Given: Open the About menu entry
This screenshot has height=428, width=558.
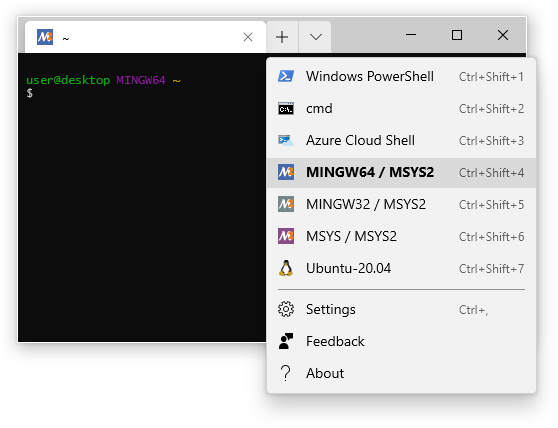Looking at the screenshot, I should 401,374.
